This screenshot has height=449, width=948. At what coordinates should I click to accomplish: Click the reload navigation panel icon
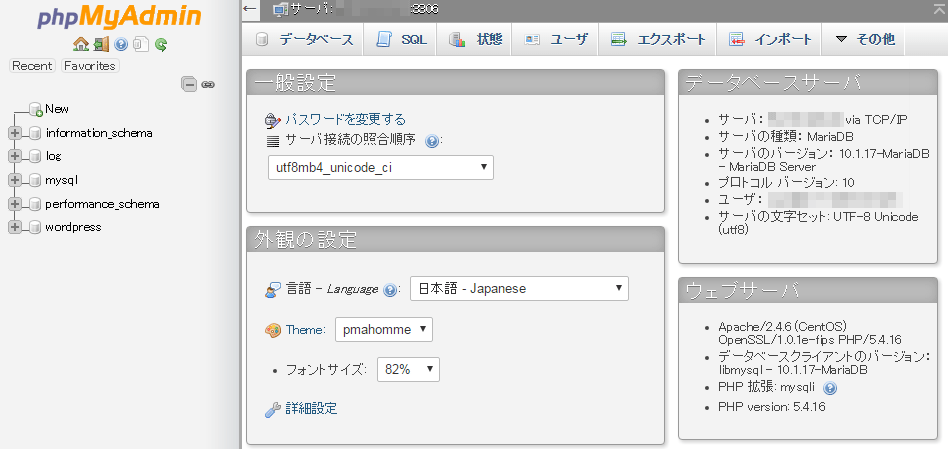tap(161, 44)
